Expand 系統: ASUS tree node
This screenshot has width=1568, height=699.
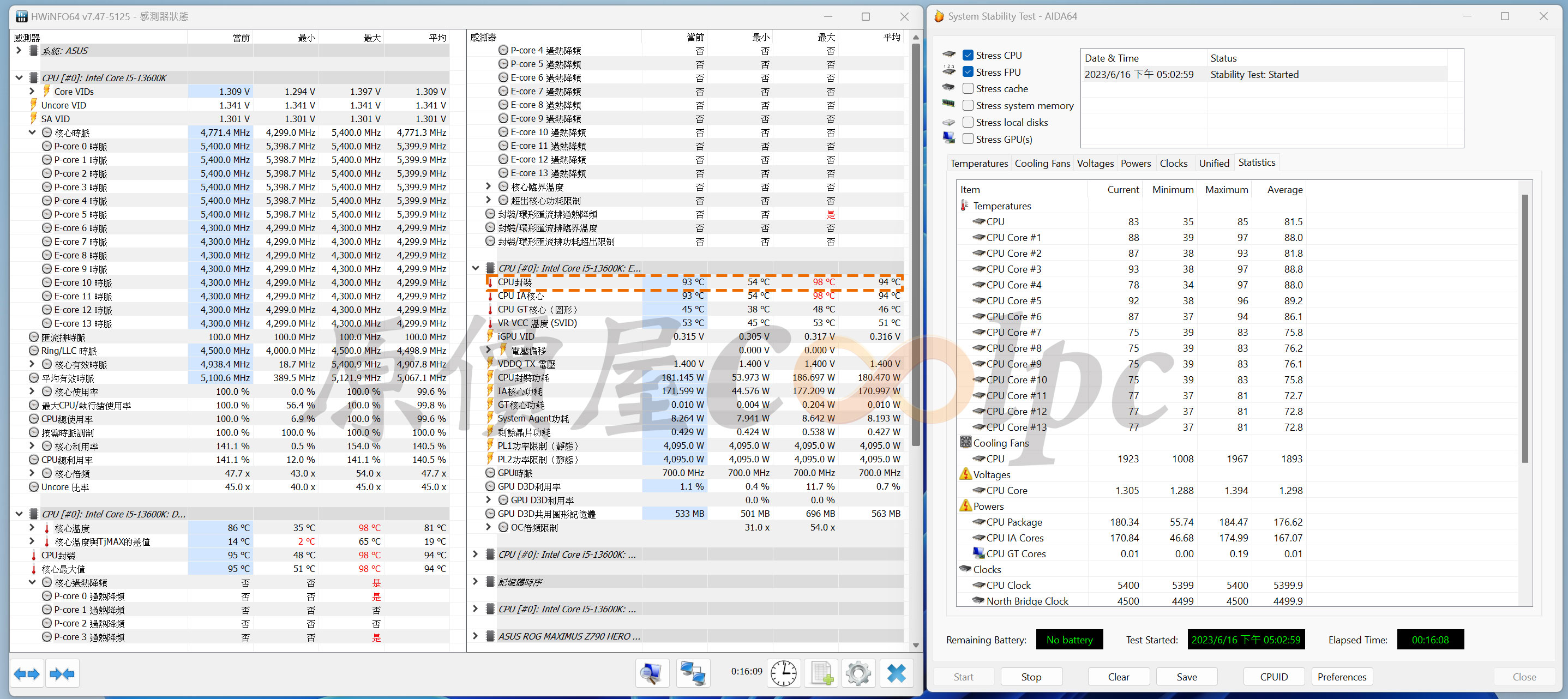click(19, 51)
